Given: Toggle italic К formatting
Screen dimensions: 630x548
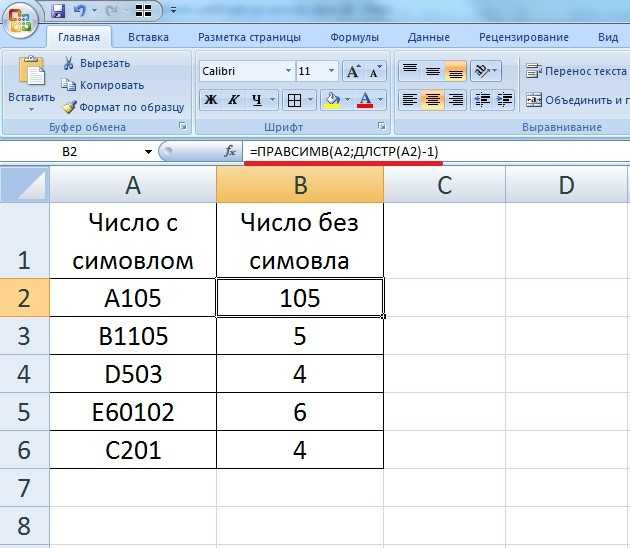Looking at the screenshot, I should pyautogui.click(x=234, y=99).
